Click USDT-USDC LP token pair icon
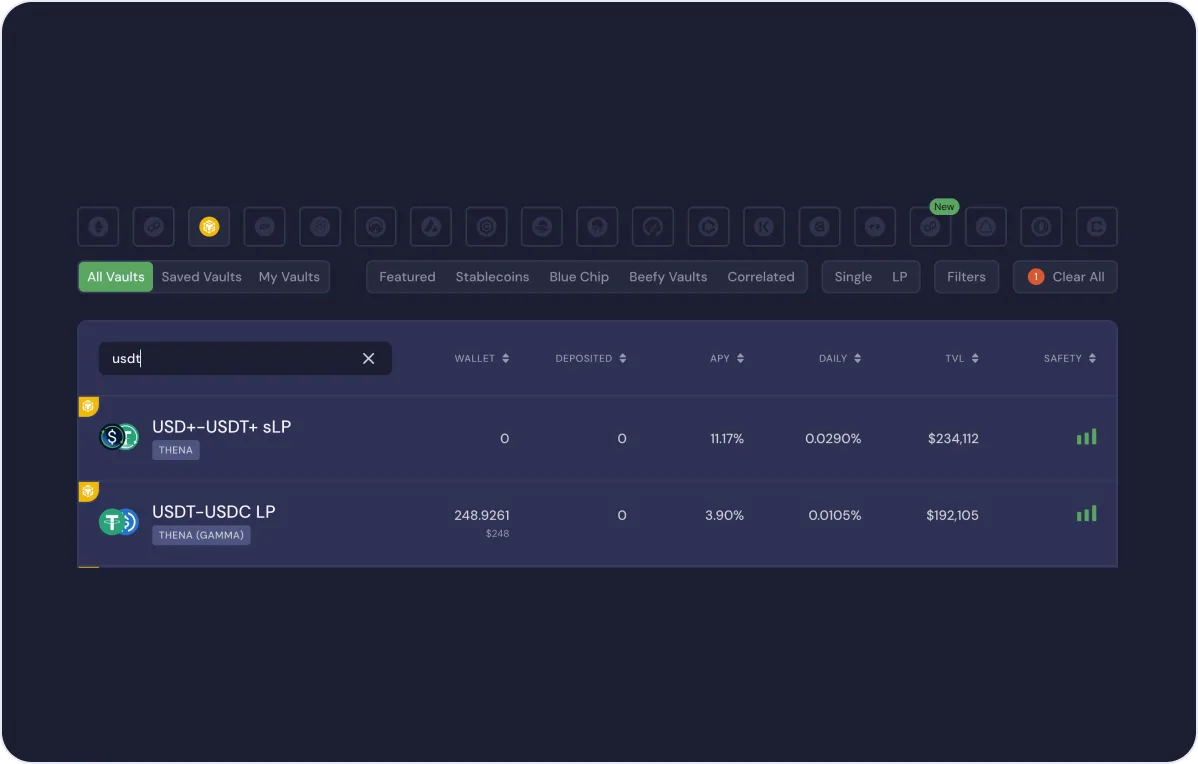Screen dimensions: 1198x764 point(119,522)
